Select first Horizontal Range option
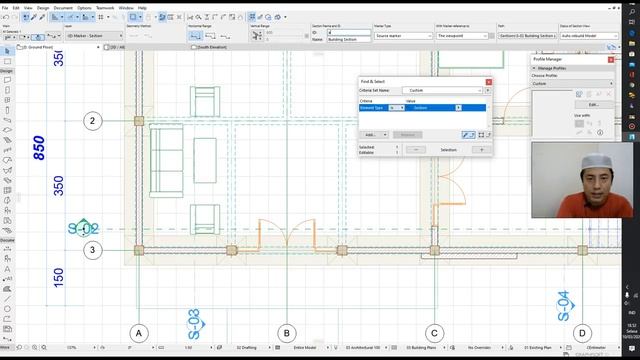Screen dimensions: 640x360 click(x=195, y=36)
